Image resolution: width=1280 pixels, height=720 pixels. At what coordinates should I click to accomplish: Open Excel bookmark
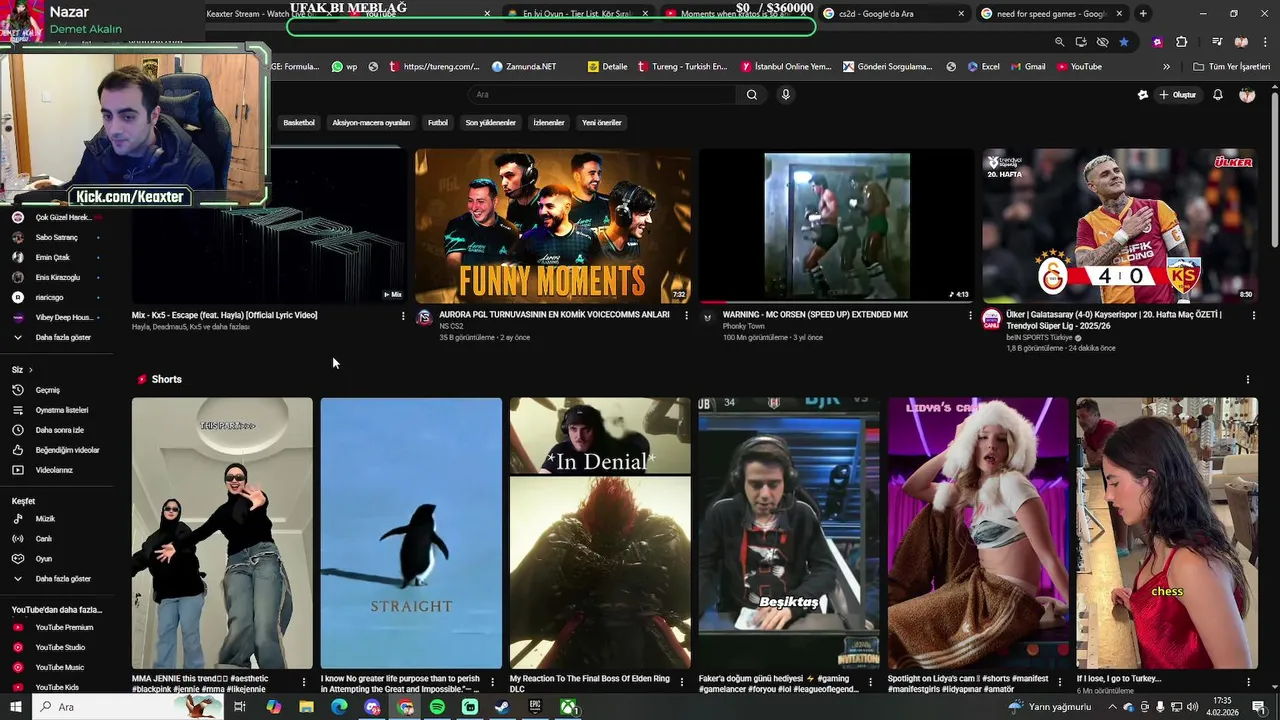coord(983,67)
